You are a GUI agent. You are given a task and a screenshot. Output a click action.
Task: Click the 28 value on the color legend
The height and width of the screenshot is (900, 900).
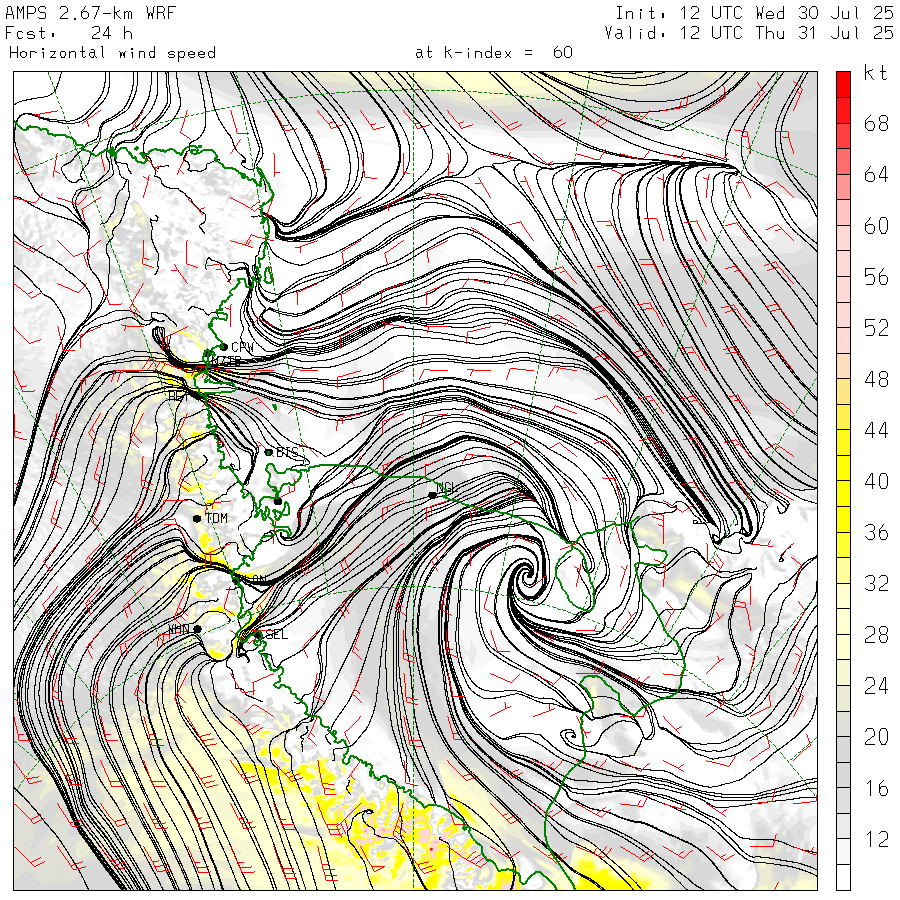(876, 634)
